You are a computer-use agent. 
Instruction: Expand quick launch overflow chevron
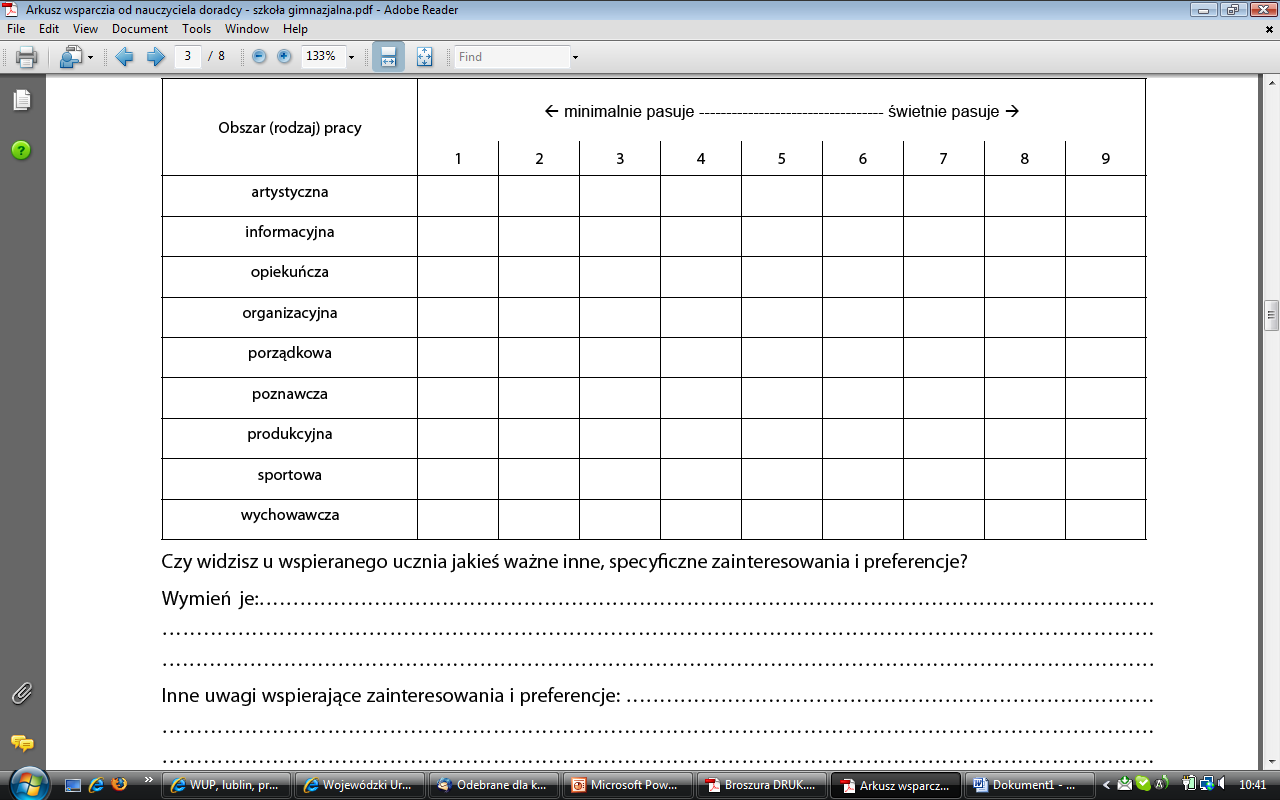click(x=149, y=779)
